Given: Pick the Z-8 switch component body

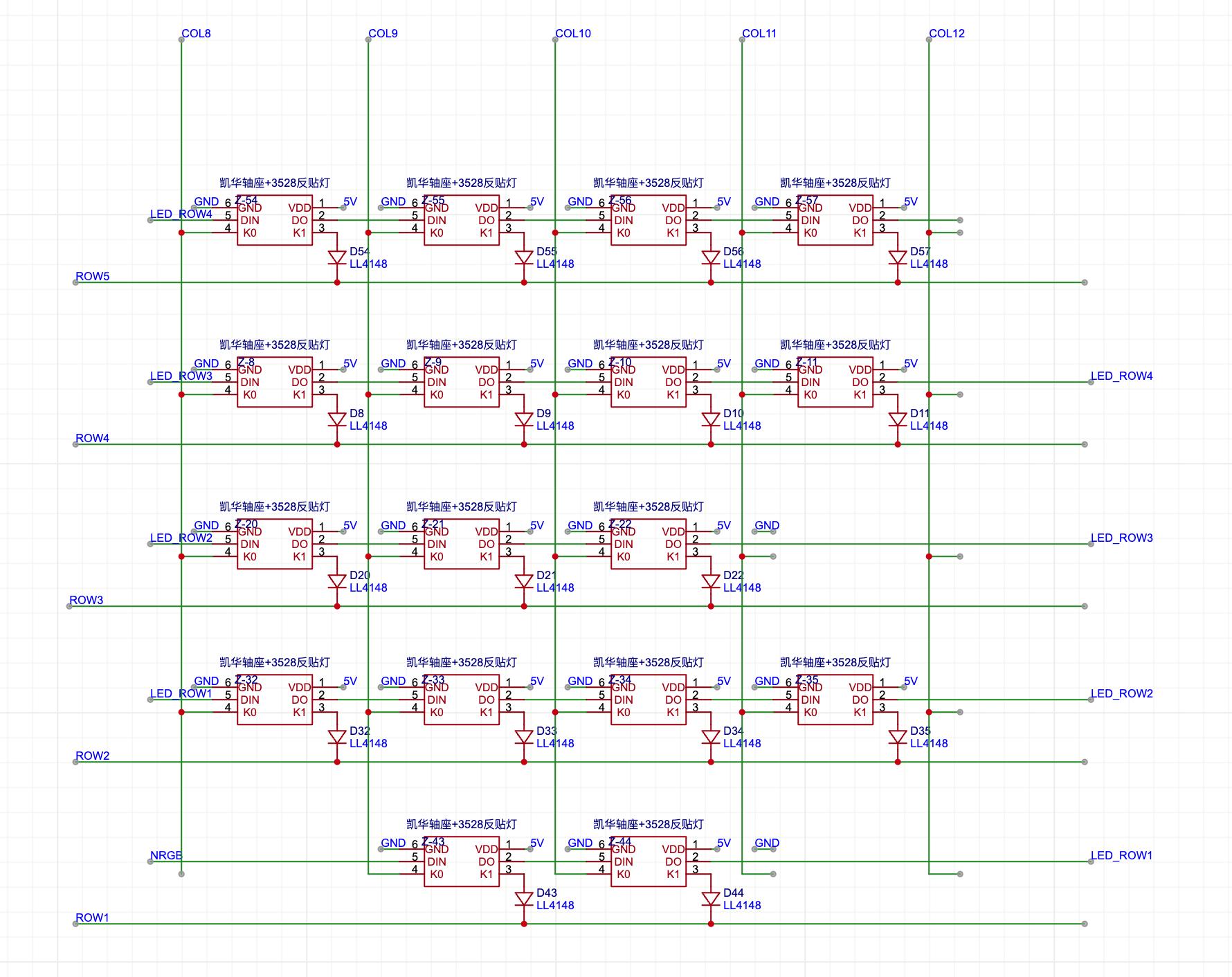Looking at the screenshot, I should [x=275, y=382].
